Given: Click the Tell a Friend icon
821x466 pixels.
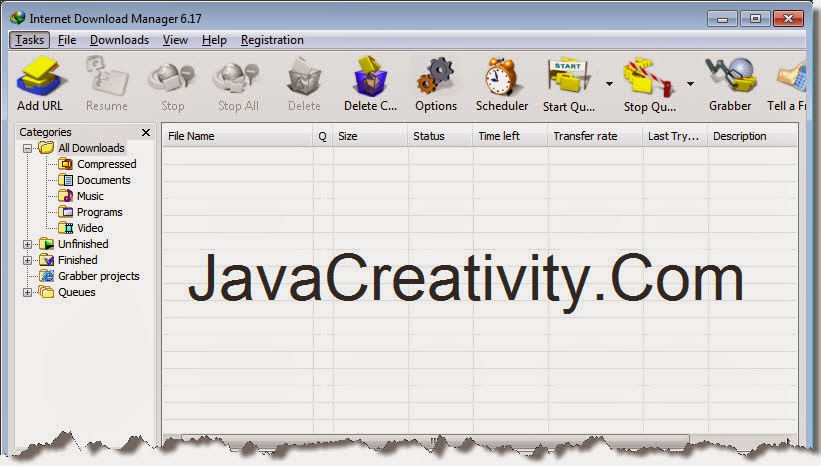Looking at the screenshot, I should point(791,77).
